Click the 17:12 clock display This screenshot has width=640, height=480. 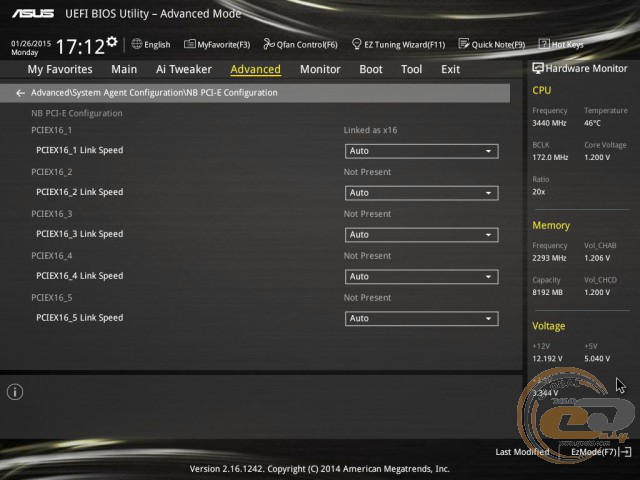80,47
